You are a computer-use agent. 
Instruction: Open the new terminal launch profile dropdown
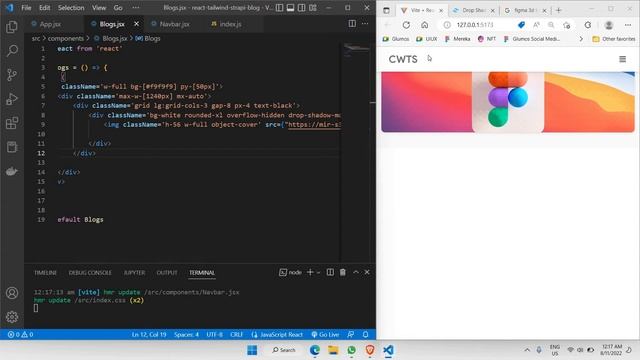[318, 272]
